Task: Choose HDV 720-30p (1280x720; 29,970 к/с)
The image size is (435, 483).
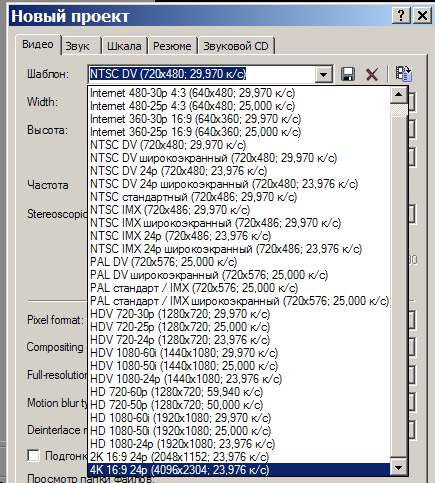Action: (239, 314)
